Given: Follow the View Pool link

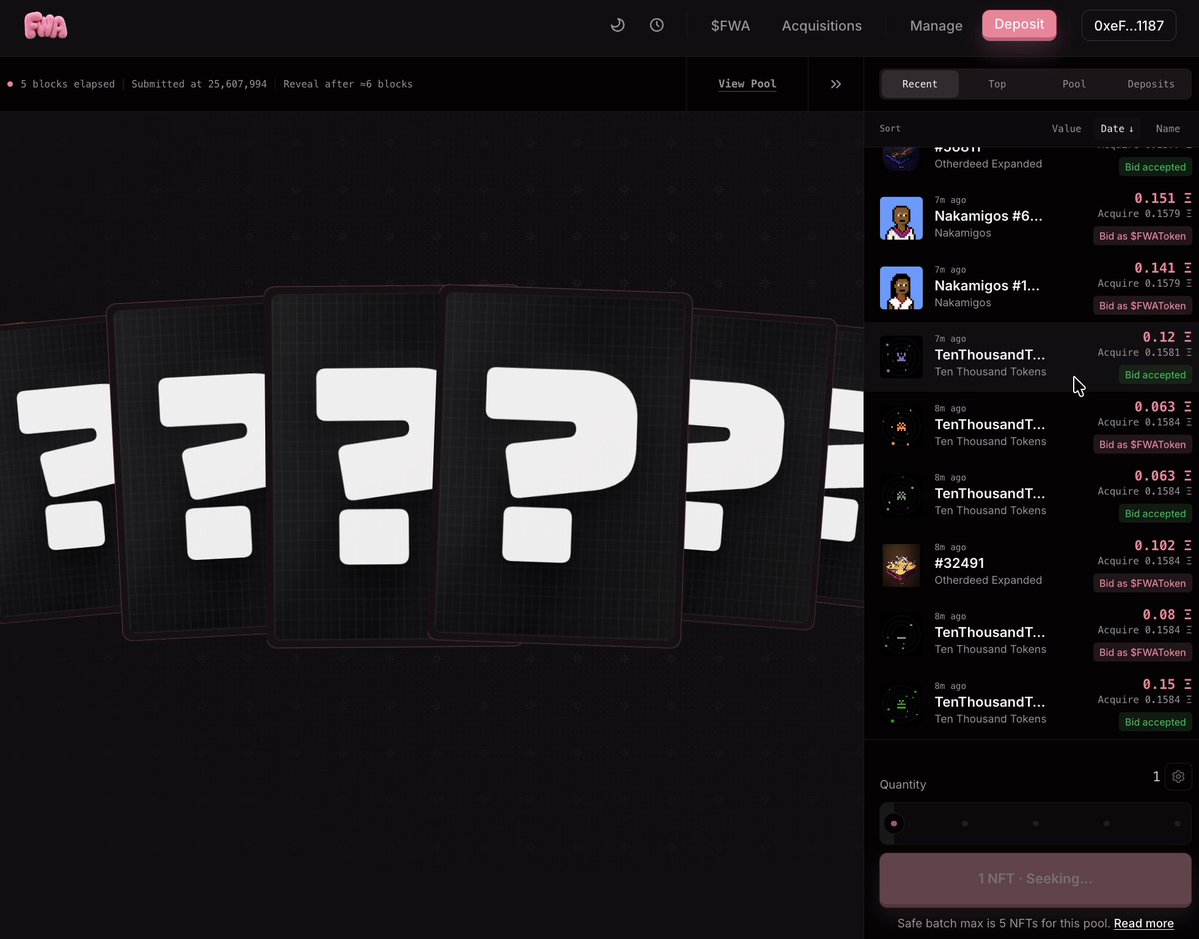Looking at the screenshot, I should pos(747,84).
